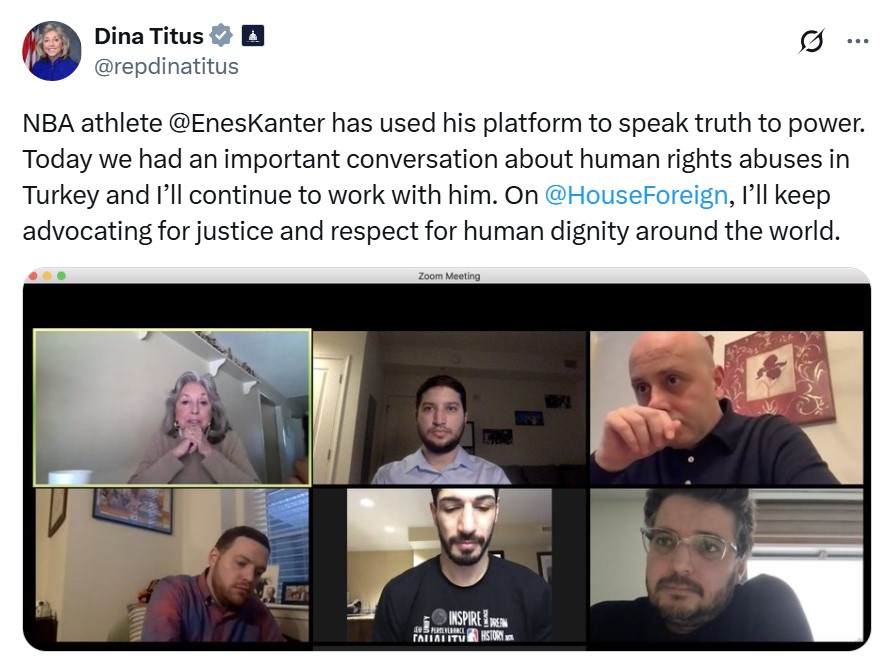Click the government account badge icon
The width and height of the screenshot is (888, 661).
pos(253,36)
